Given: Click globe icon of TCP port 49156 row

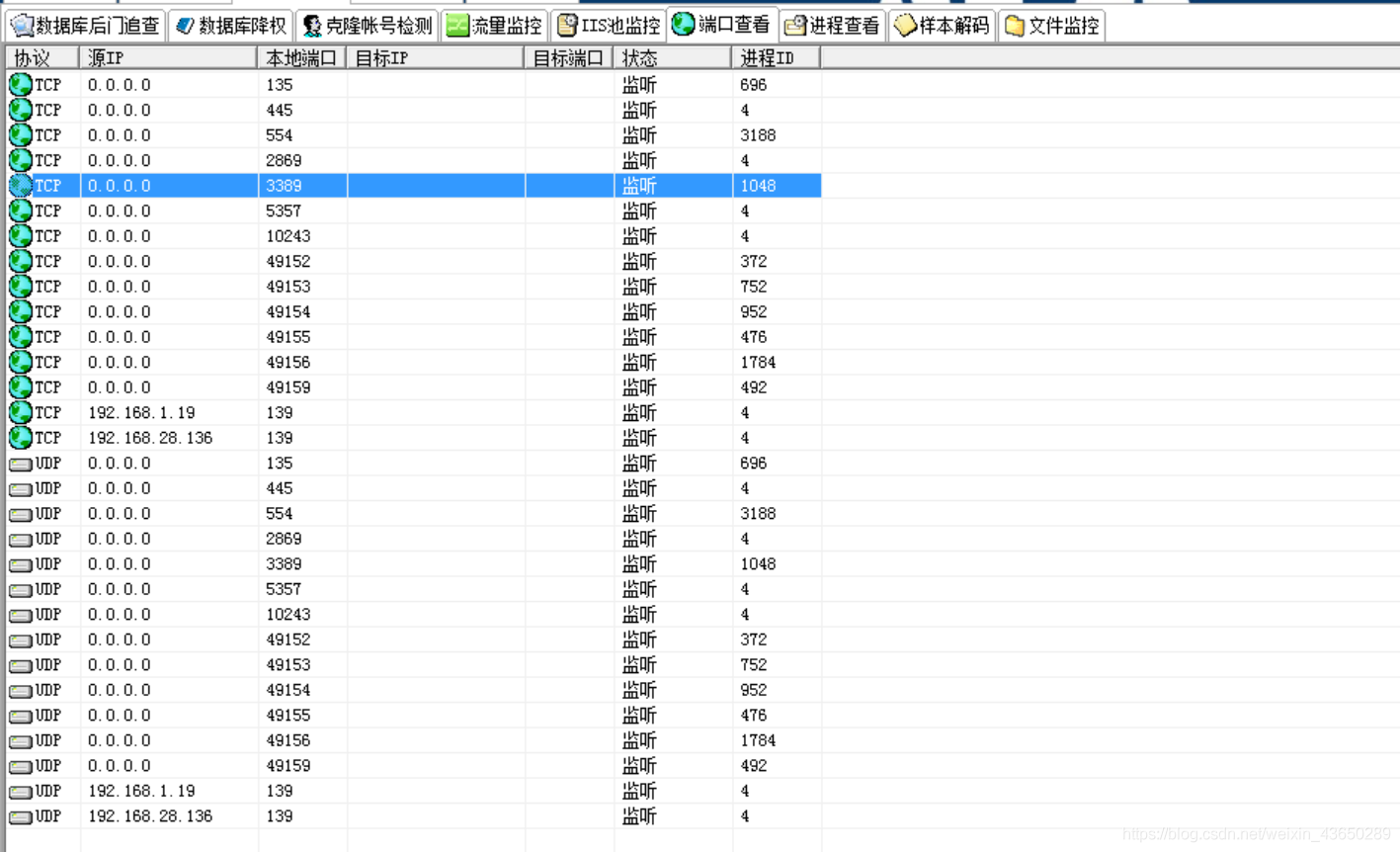Looking at the screenshot, I should click(x=21, y=362).
